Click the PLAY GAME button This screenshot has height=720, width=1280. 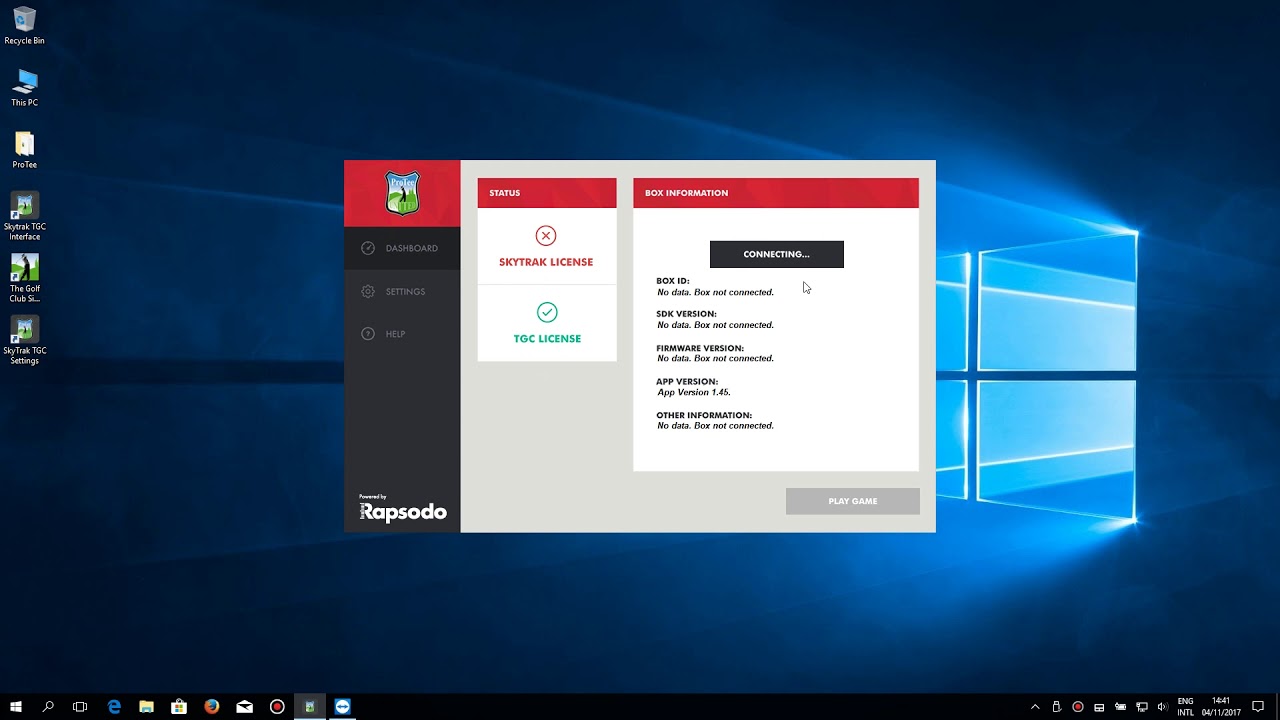coord(853,501)
